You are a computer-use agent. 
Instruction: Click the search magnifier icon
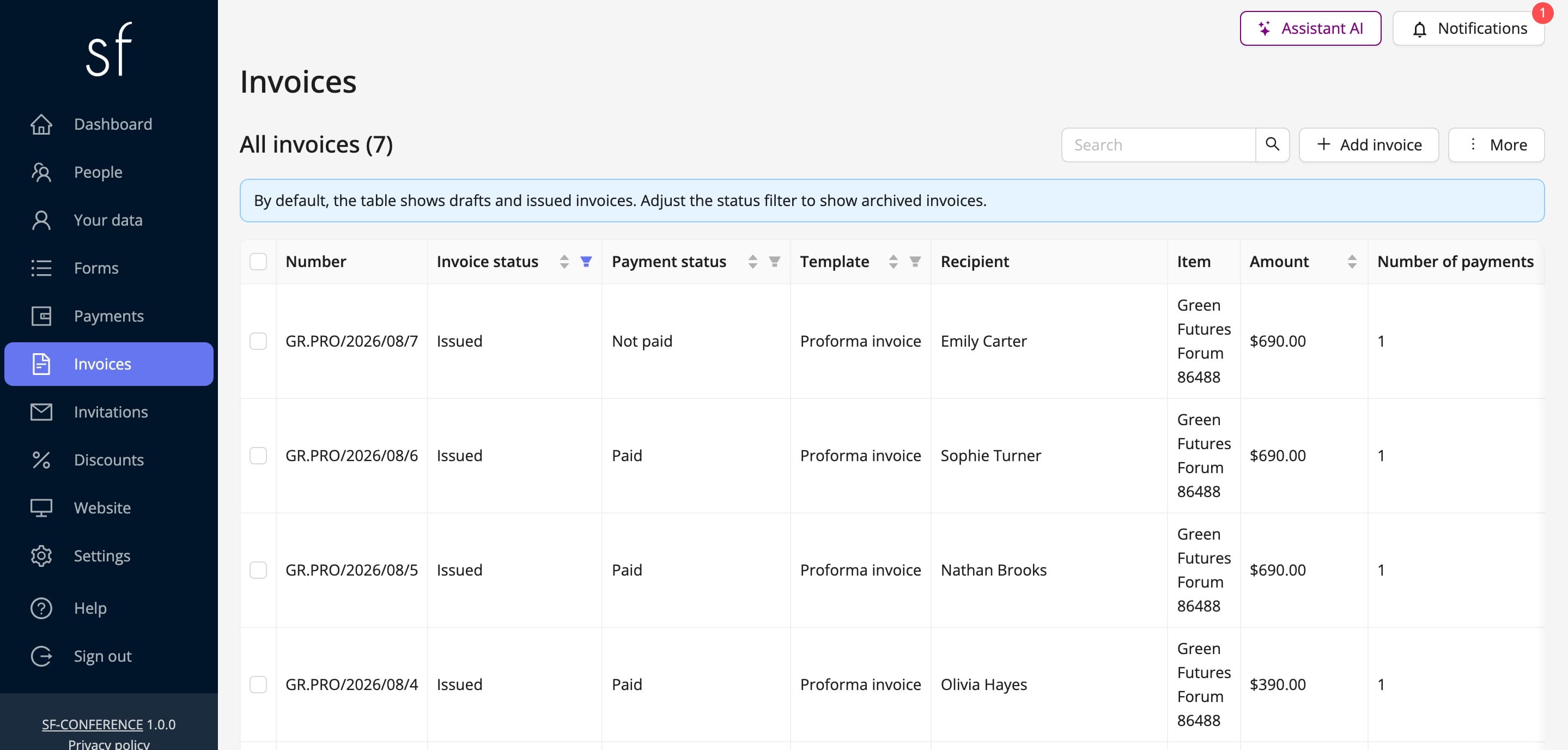pyautogui.click(x=1272, y=144)
